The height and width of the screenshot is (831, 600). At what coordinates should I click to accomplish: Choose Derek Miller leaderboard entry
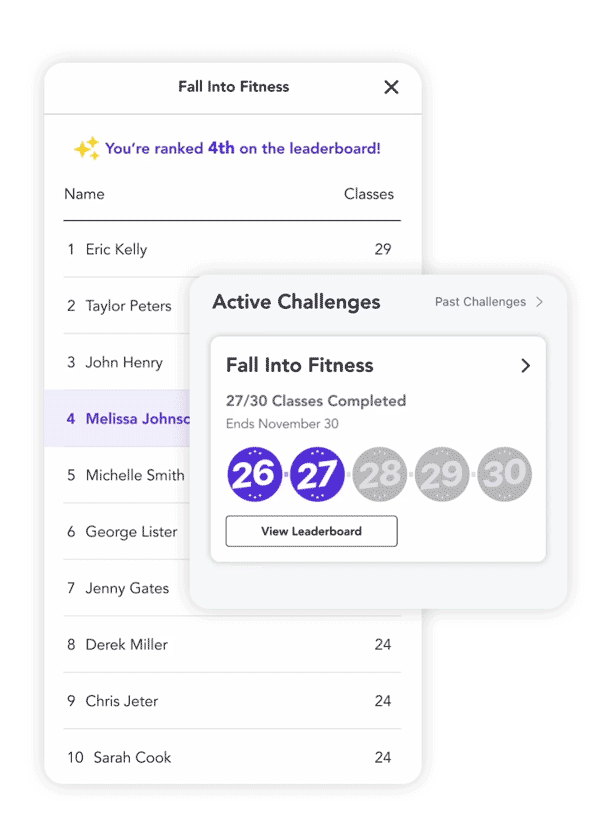tap(232, 644)
